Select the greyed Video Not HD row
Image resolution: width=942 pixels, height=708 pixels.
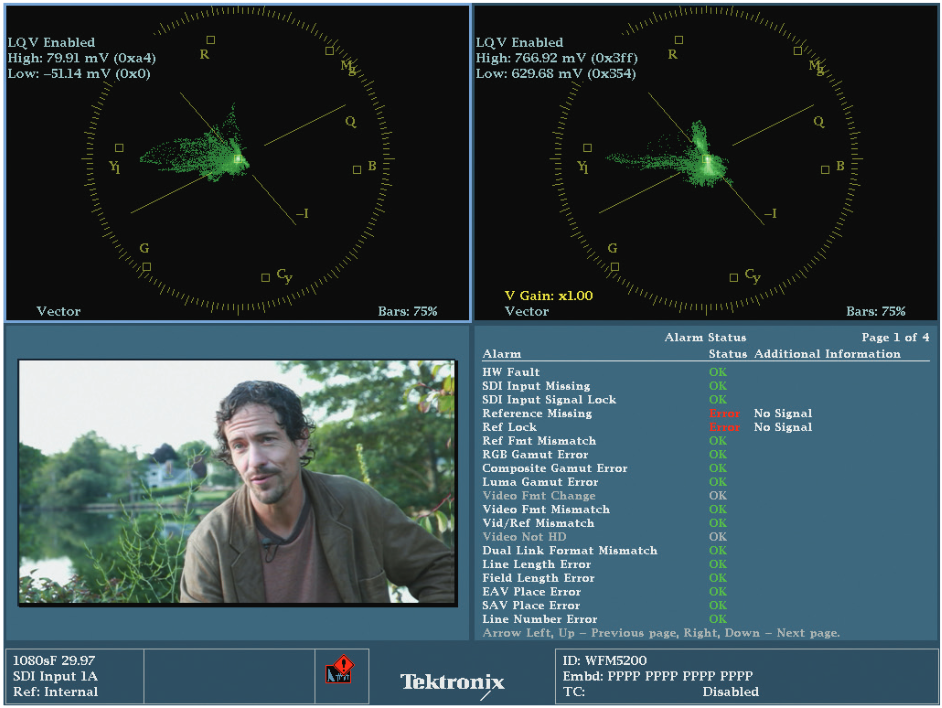point(706,537)
